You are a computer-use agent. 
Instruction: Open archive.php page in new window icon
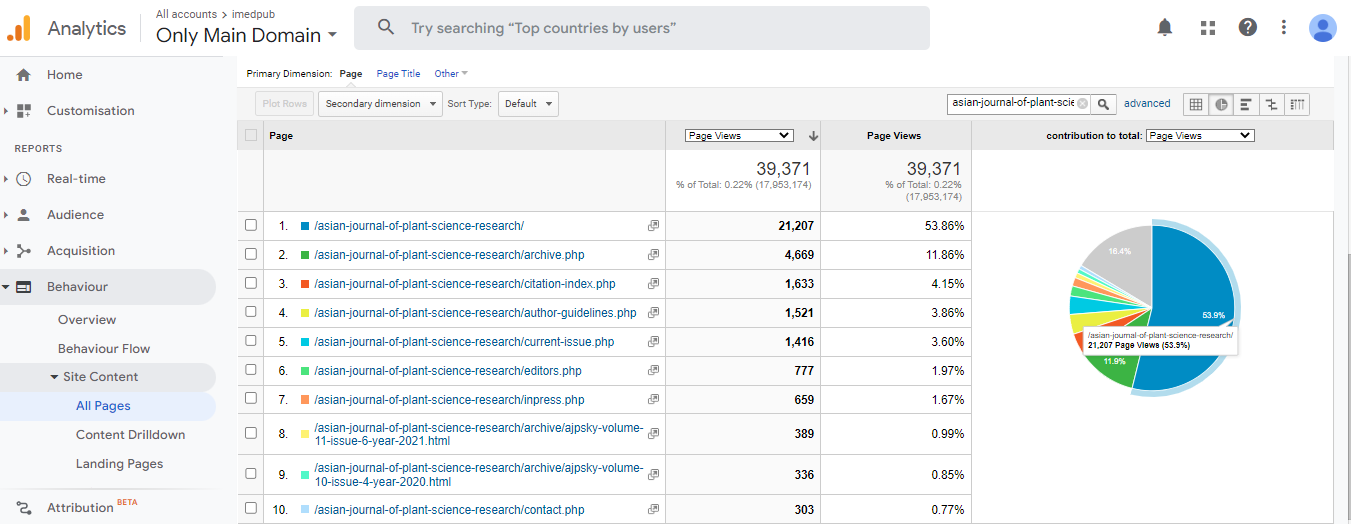[653, 255]
